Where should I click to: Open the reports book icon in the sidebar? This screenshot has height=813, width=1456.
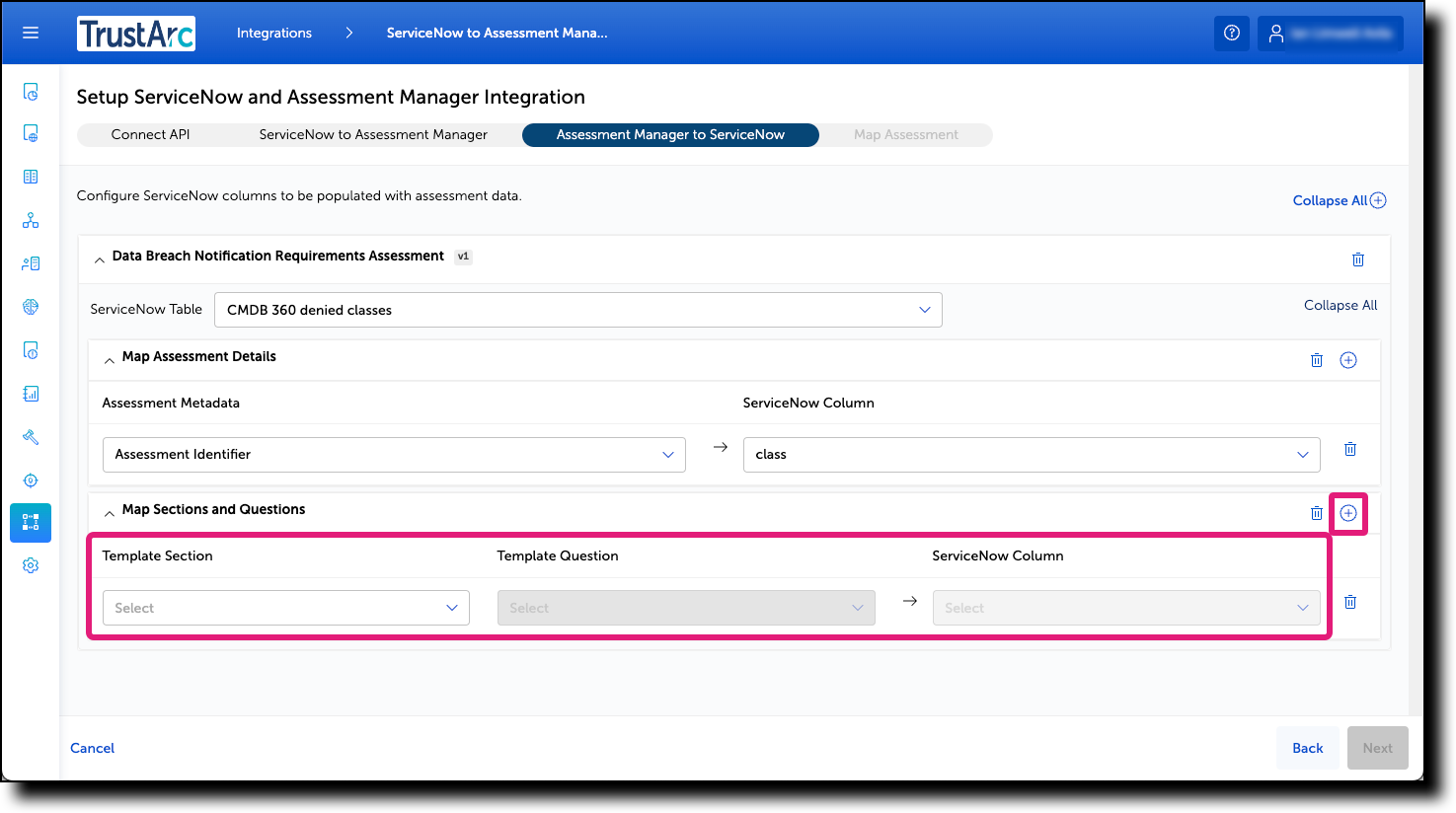31,176
